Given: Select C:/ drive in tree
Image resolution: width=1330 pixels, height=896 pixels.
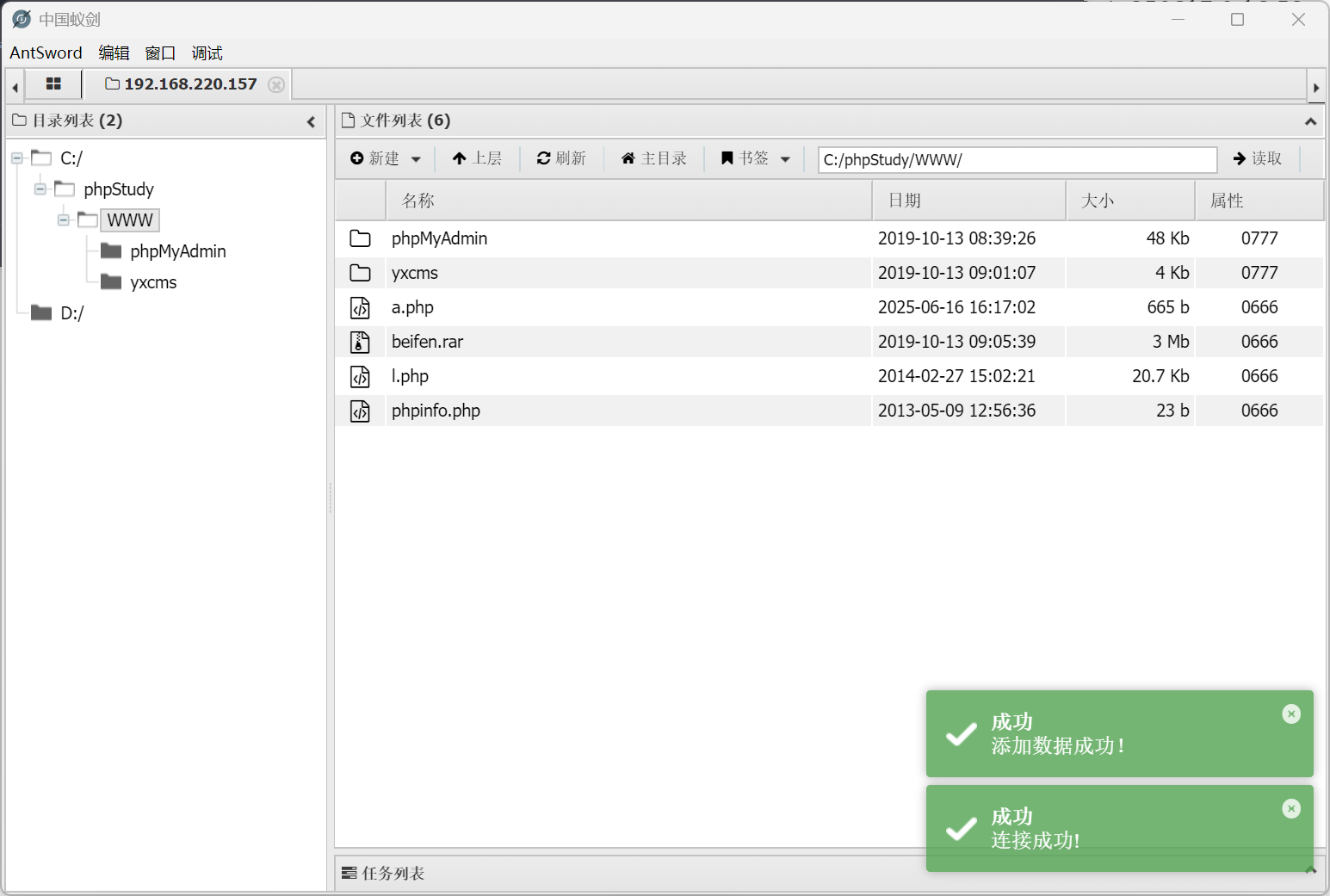Looking at the screenshot, I should [x=71, y=158].
